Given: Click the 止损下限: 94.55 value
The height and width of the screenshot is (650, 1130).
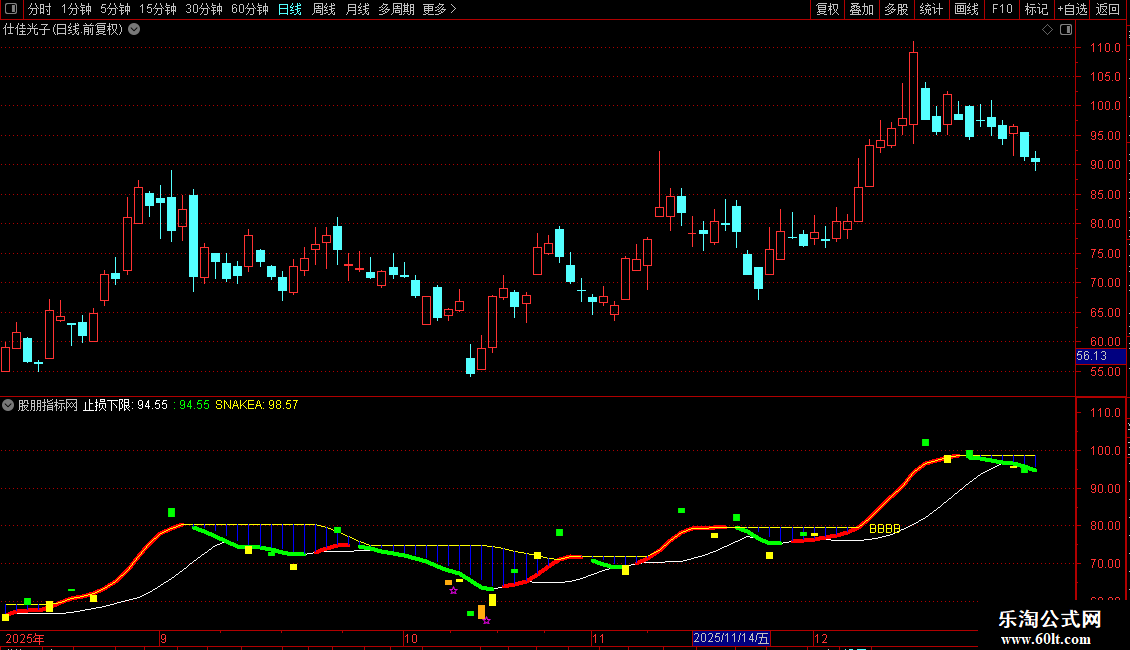Looking at the screenshot, I should [125, 405].
